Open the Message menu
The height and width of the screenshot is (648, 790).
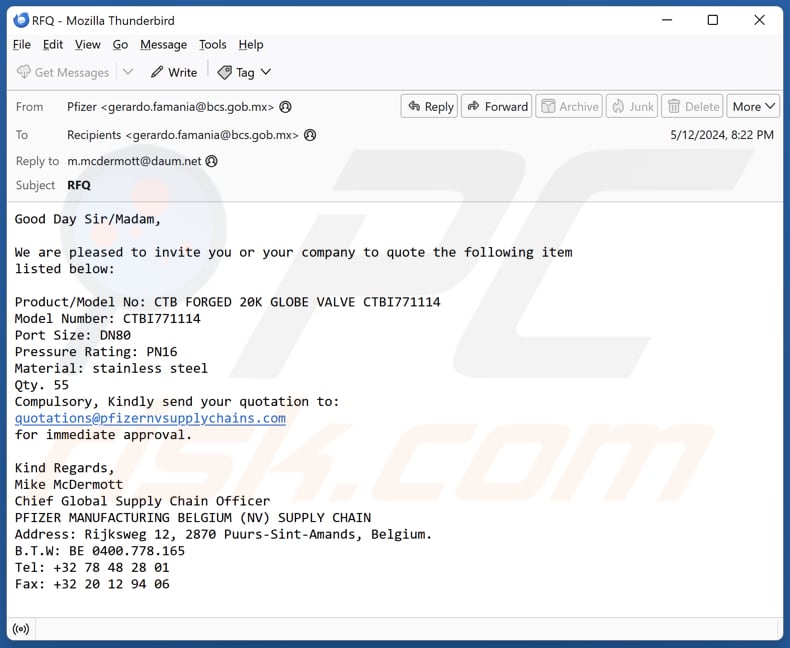pos(163,44)
